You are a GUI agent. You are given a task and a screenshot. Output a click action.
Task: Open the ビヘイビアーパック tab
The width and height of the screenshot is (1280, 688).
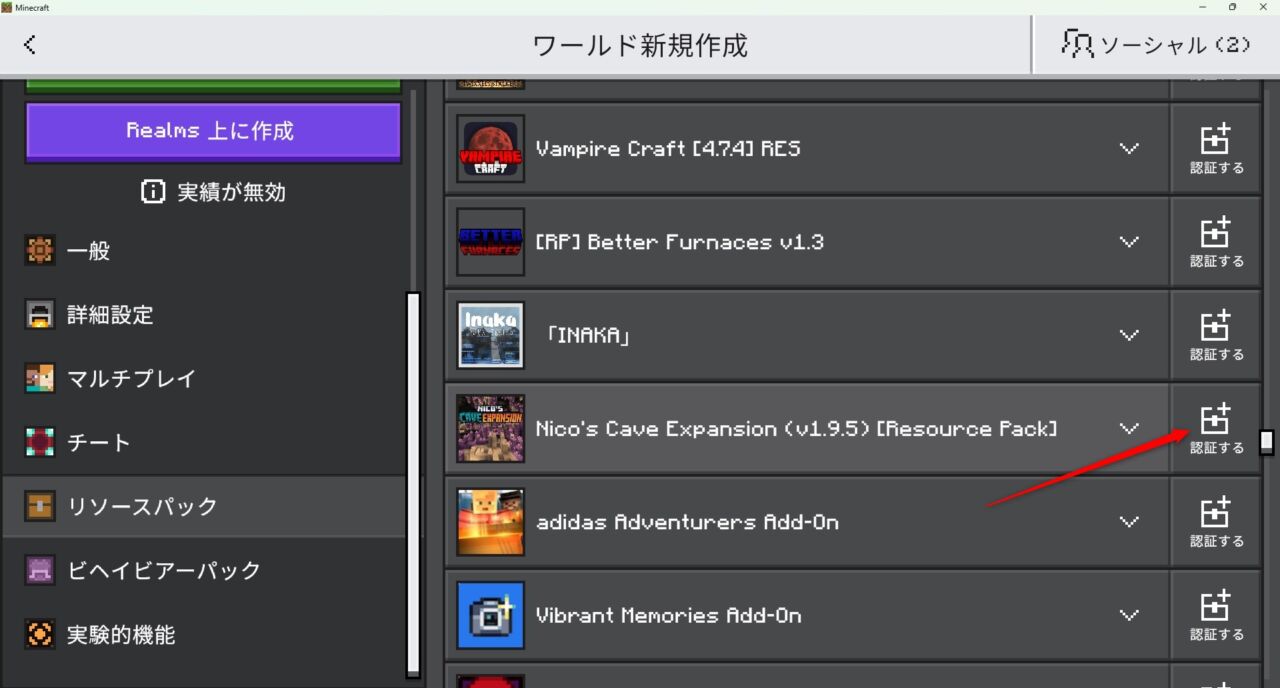pyautogui.click(x=204, y=571)
